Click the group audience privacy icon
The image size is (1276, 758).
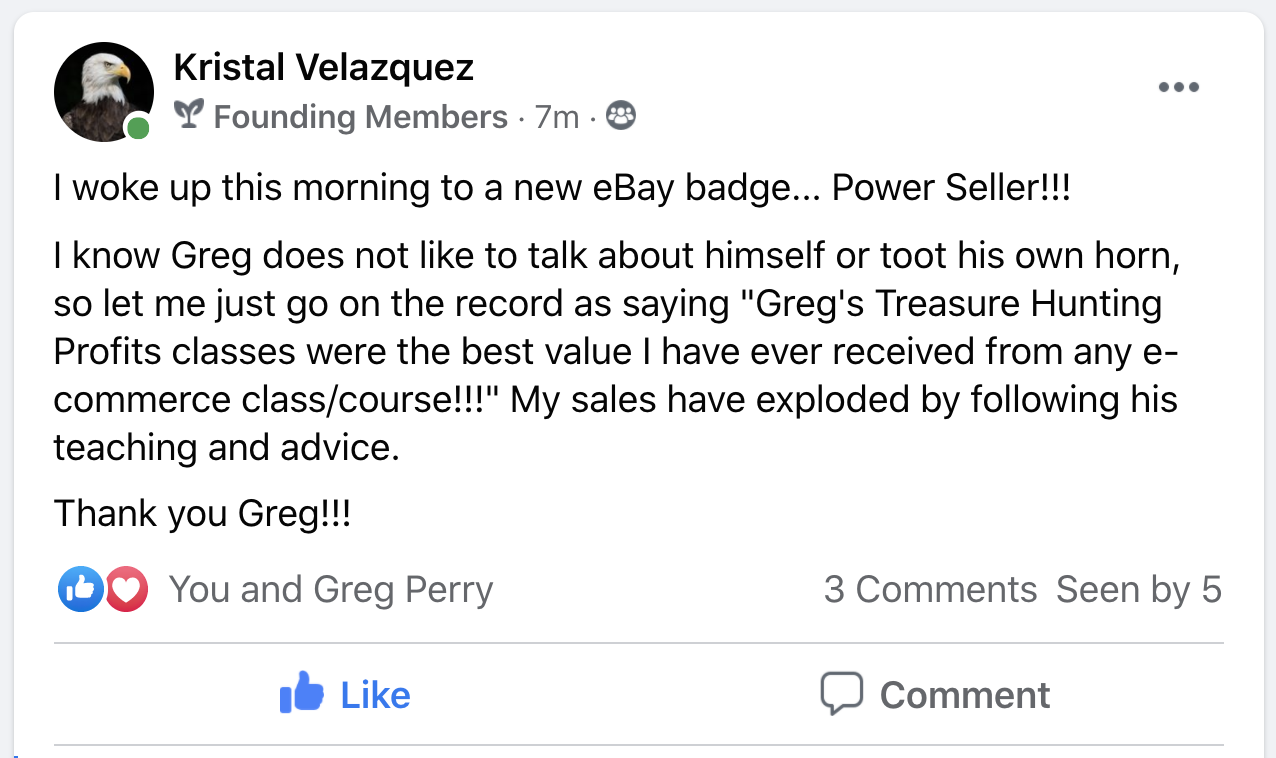click(x=621, y=117)
